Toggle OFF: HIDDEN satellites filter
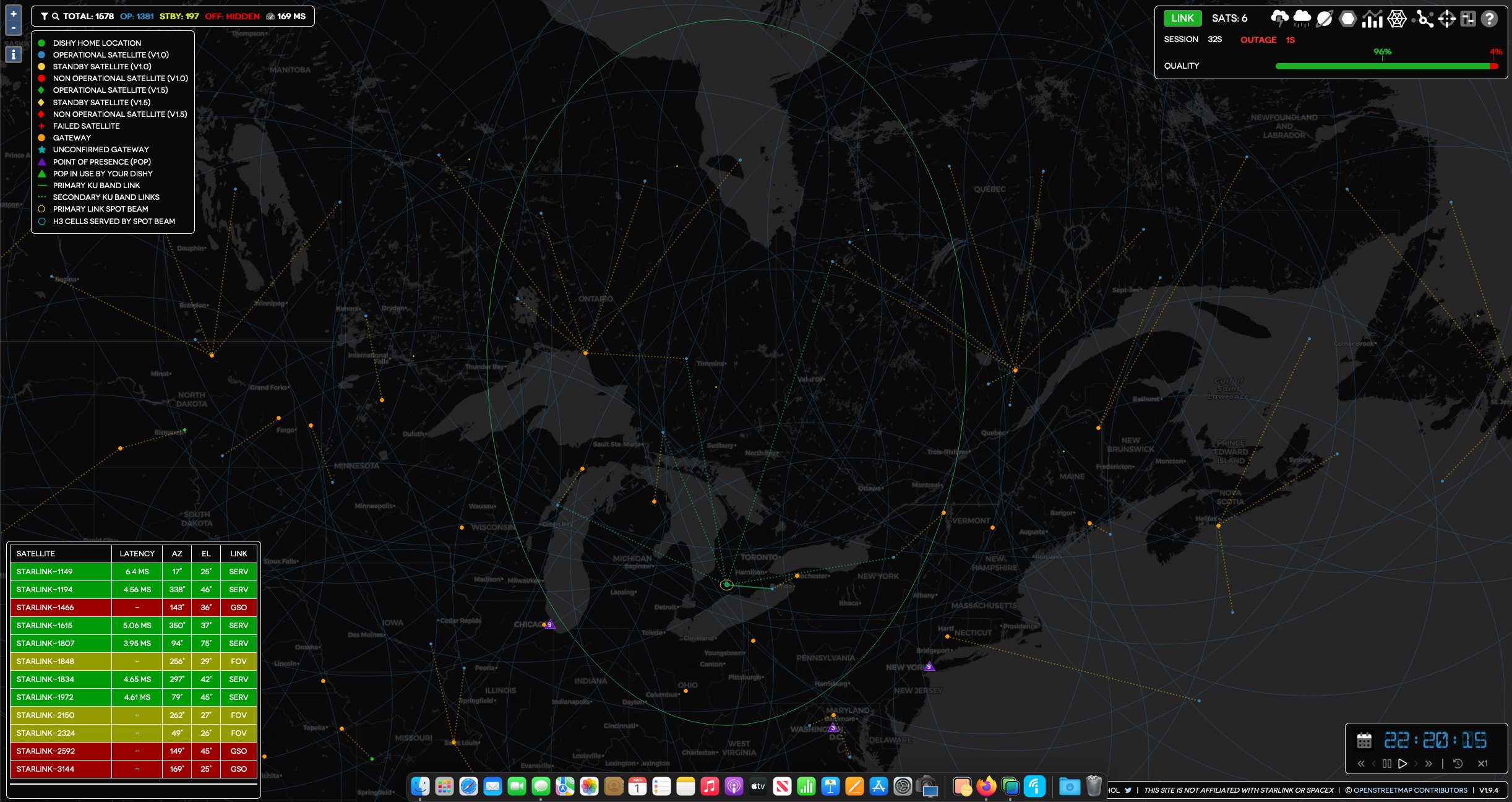Viewport: 1512px width, 802px height. coord(232,17)
